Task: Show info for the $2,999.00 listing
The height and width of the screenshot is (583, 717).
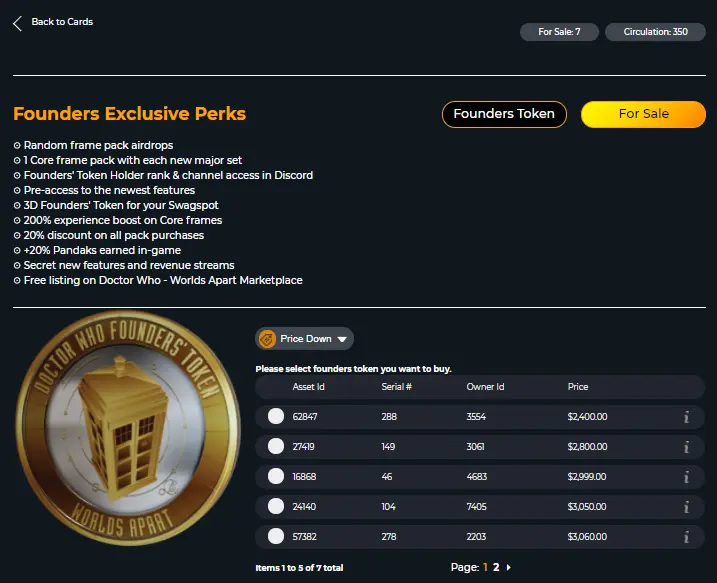Action: coord(686,477)
